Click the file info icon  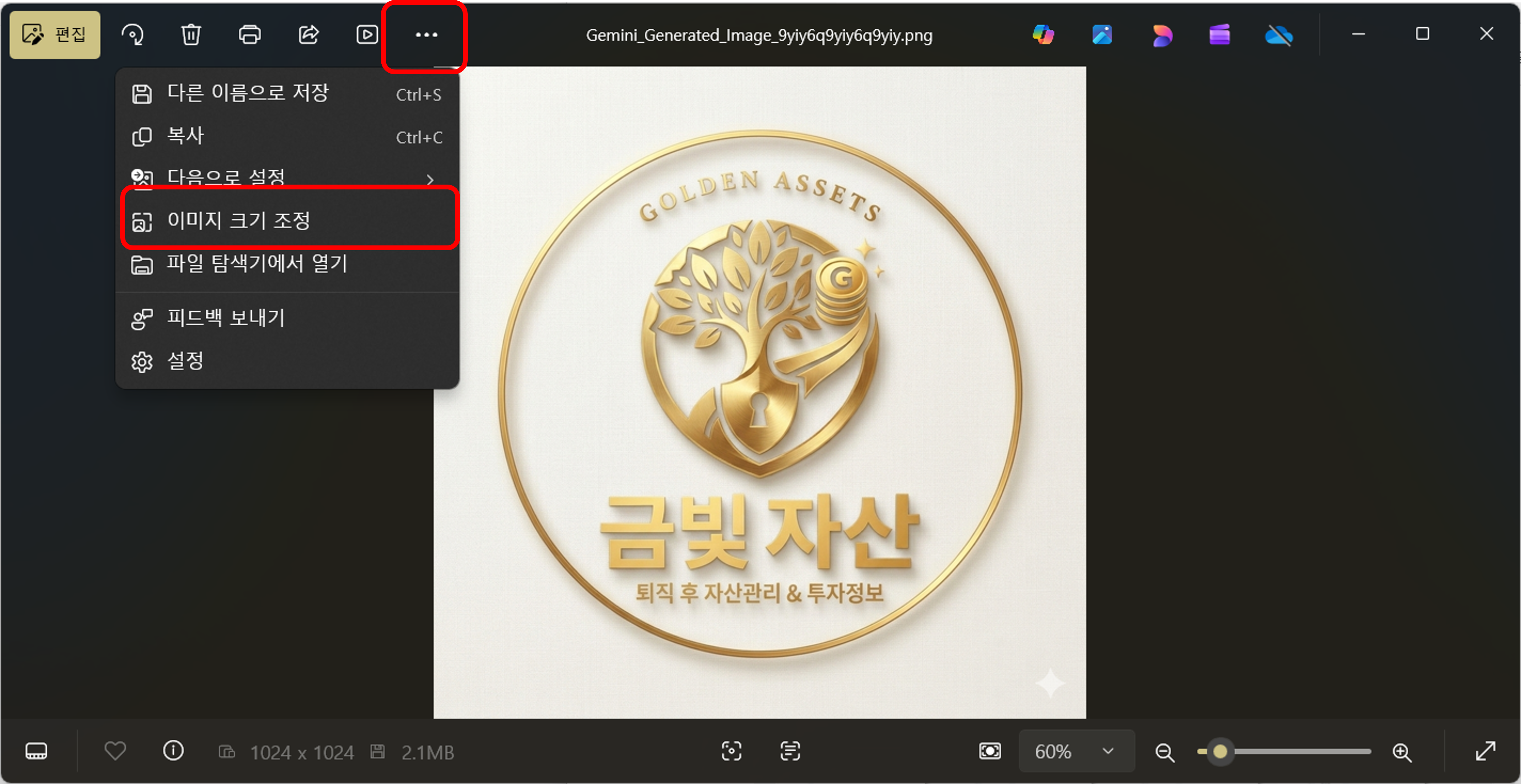(173, 751)
